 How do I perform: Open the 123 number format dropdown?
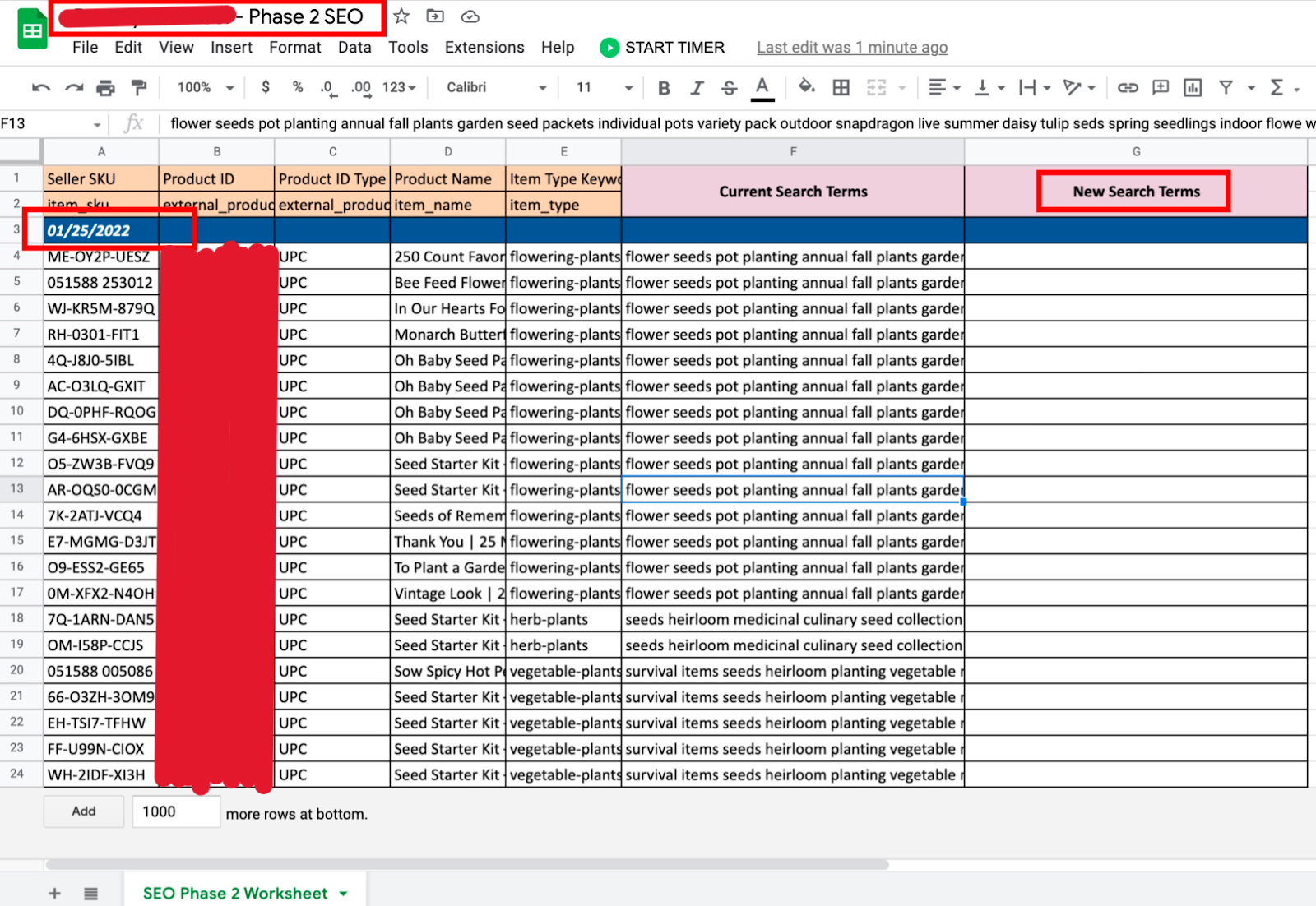click(400, 87)
